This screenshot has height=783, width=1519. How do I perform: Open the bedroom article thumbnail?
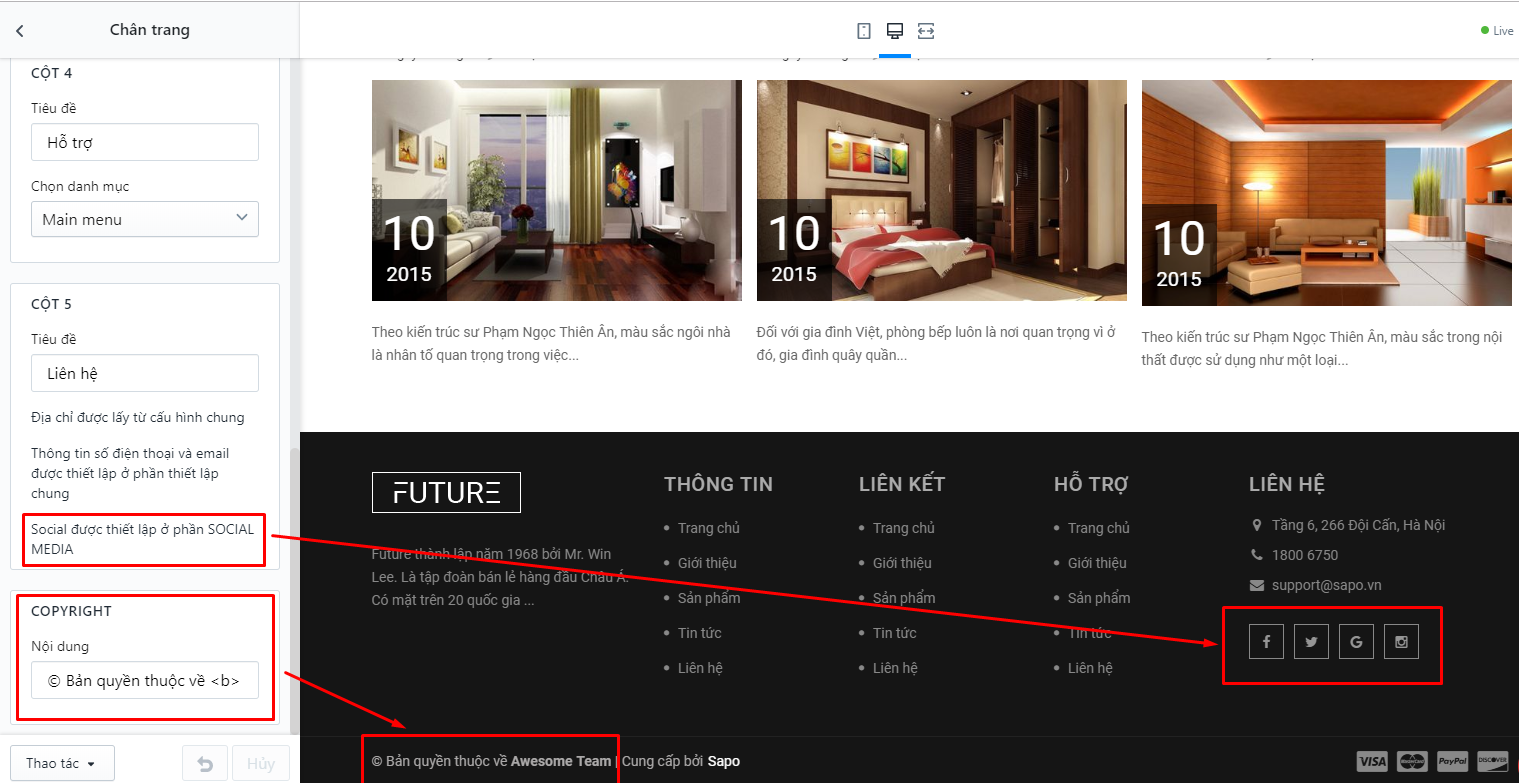pos(942,190)
